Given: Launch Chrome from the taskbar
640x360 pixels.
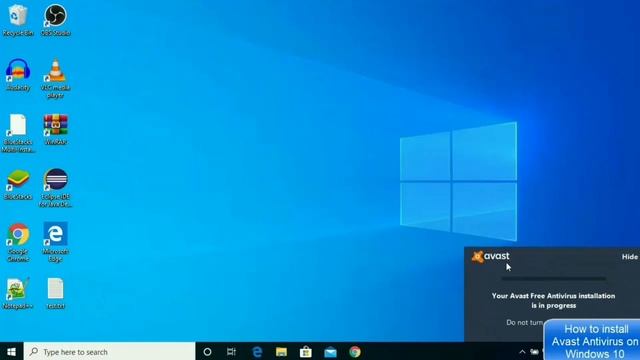Looking at the screenshot, I should pyautogui.click(x=355, y=351).
